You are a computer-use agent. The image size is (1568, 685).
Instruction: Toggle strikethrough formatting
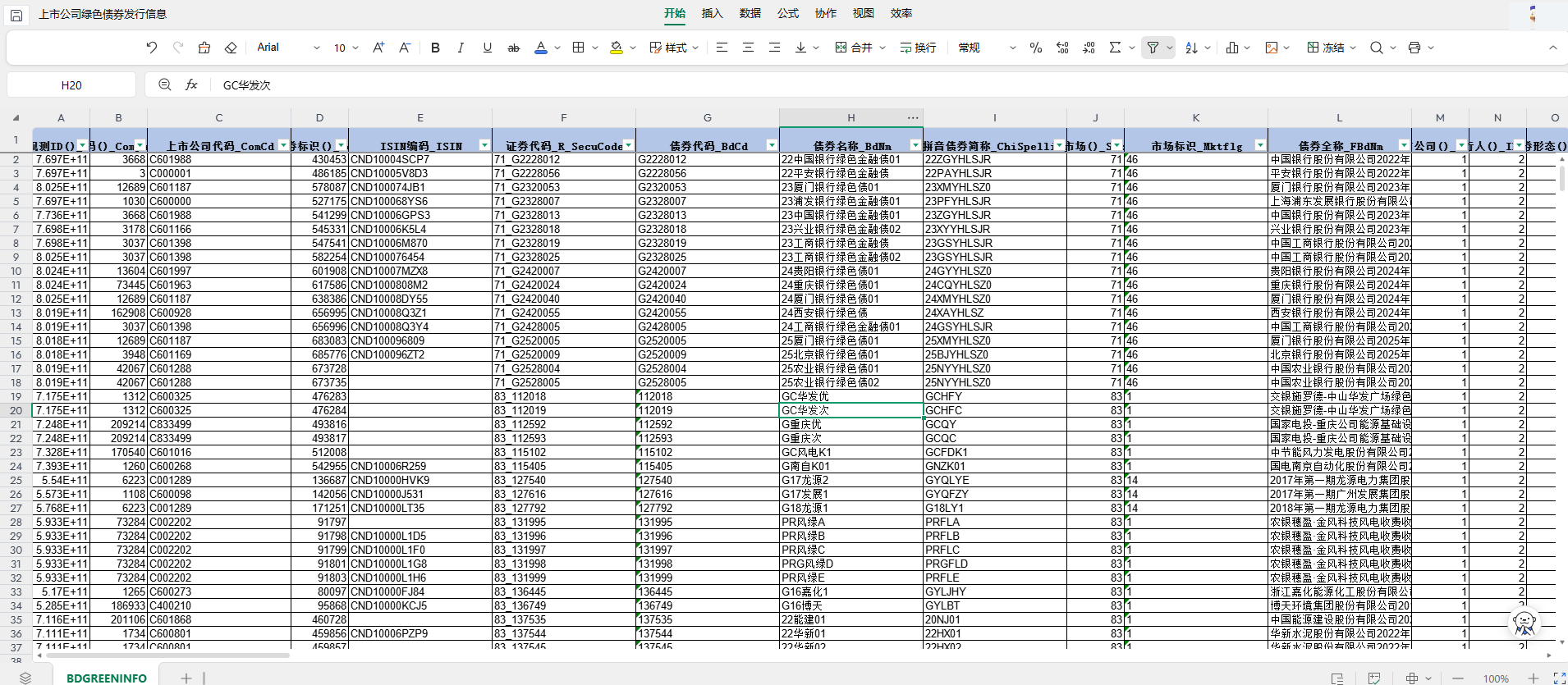point(514,48)
